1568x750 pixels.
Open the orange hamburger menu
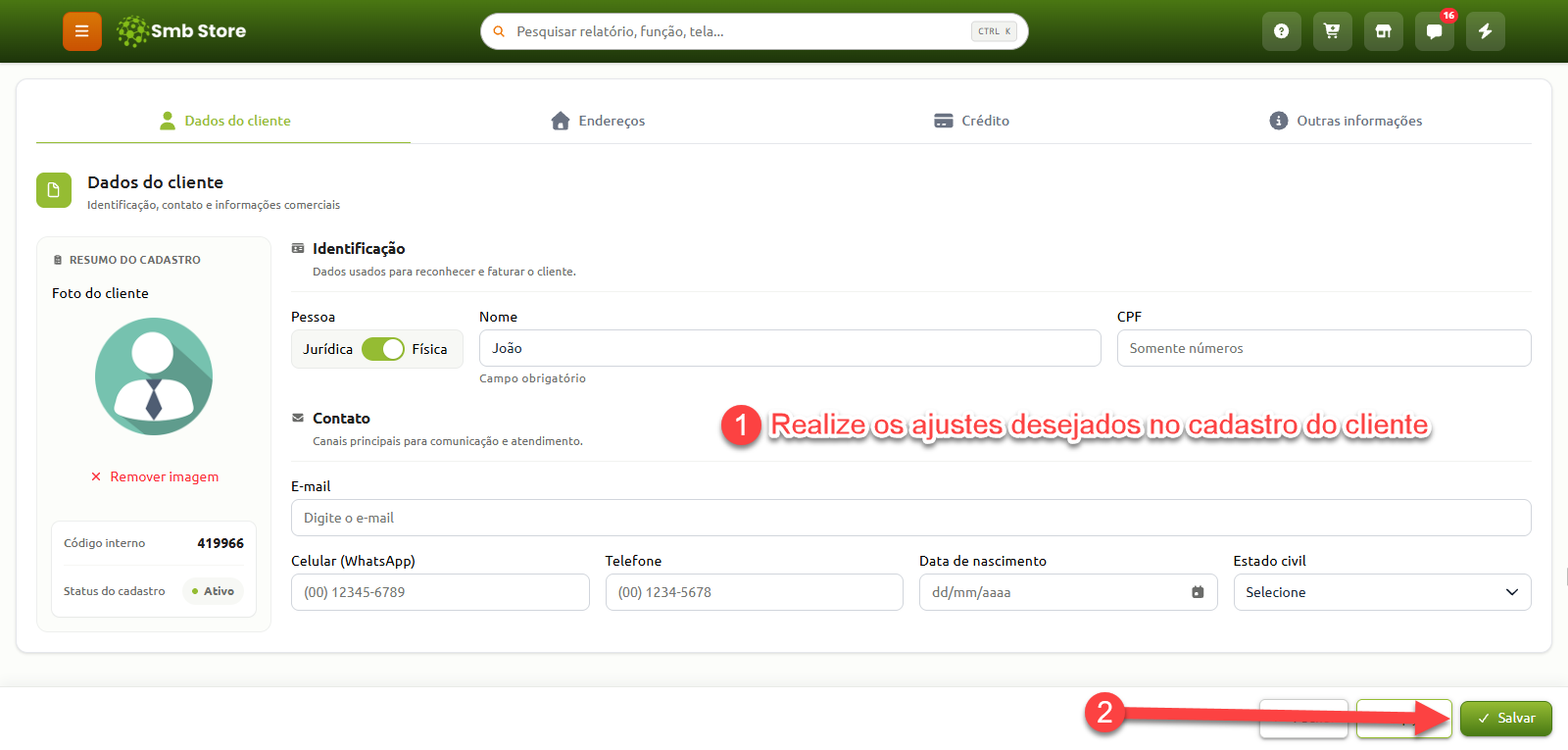[x=82, y=31]
